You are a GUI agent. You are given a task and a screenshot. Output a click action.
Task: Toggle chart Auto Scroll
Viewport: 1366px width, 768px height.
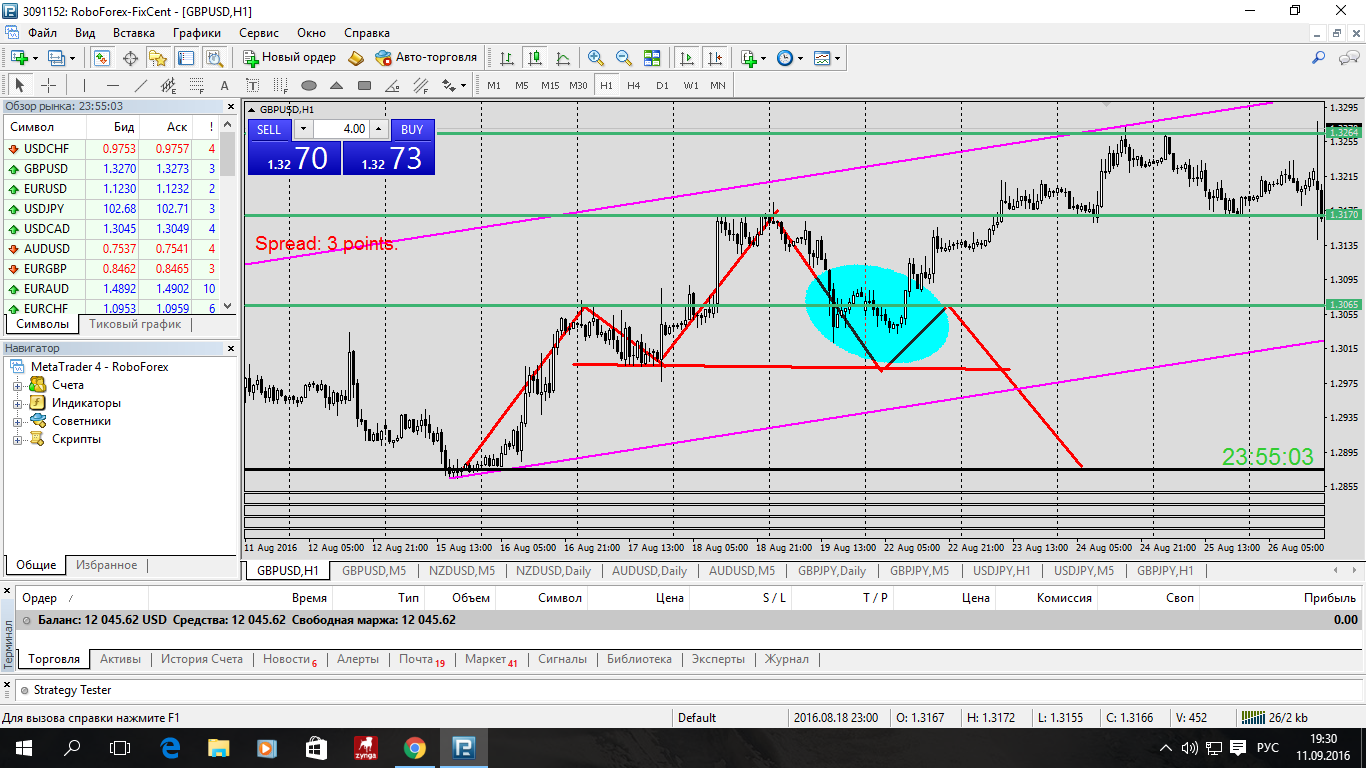(686, 58)
